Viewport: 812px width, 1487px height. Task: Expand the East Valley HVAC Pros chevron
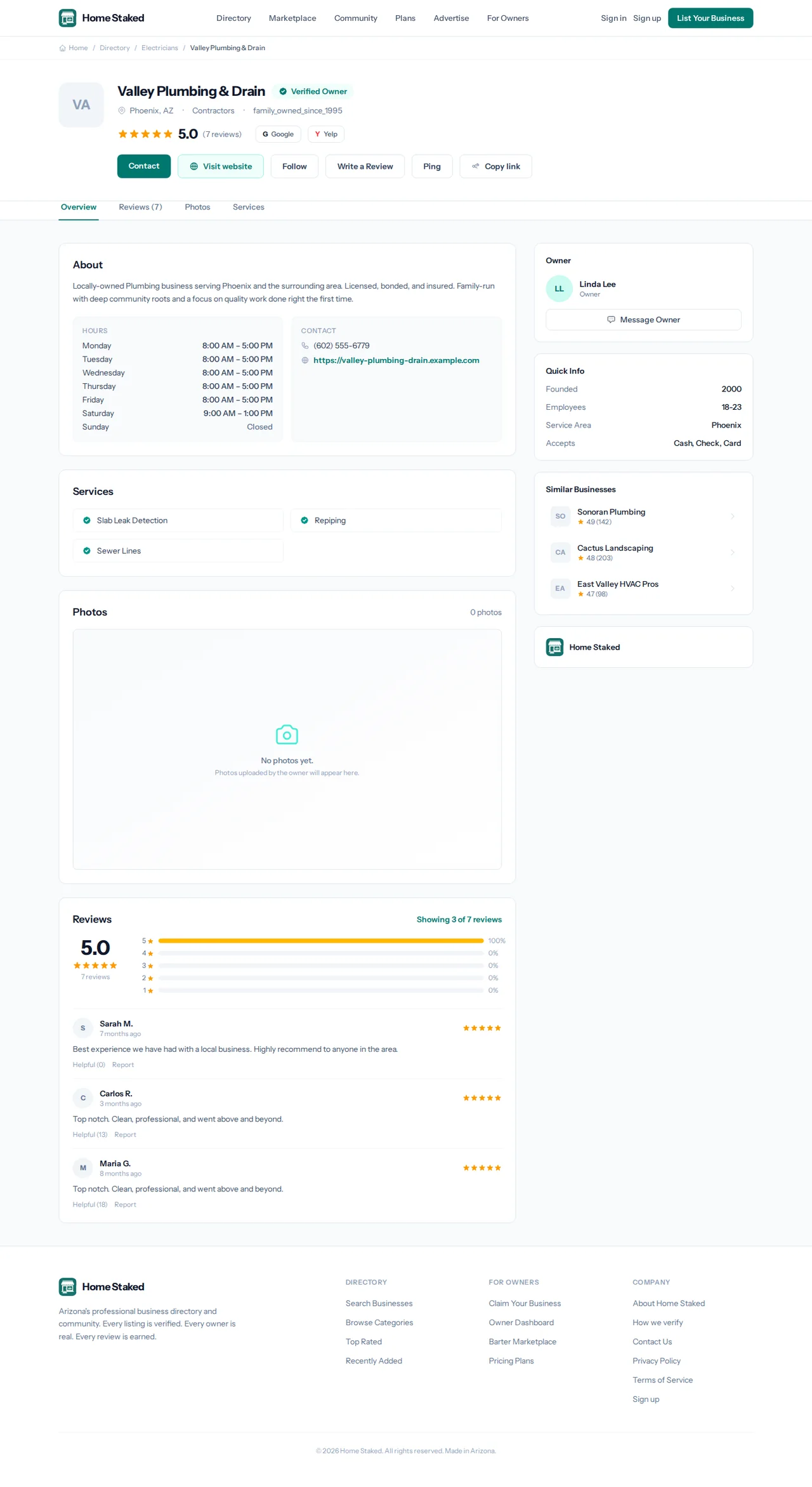point(732,589)
